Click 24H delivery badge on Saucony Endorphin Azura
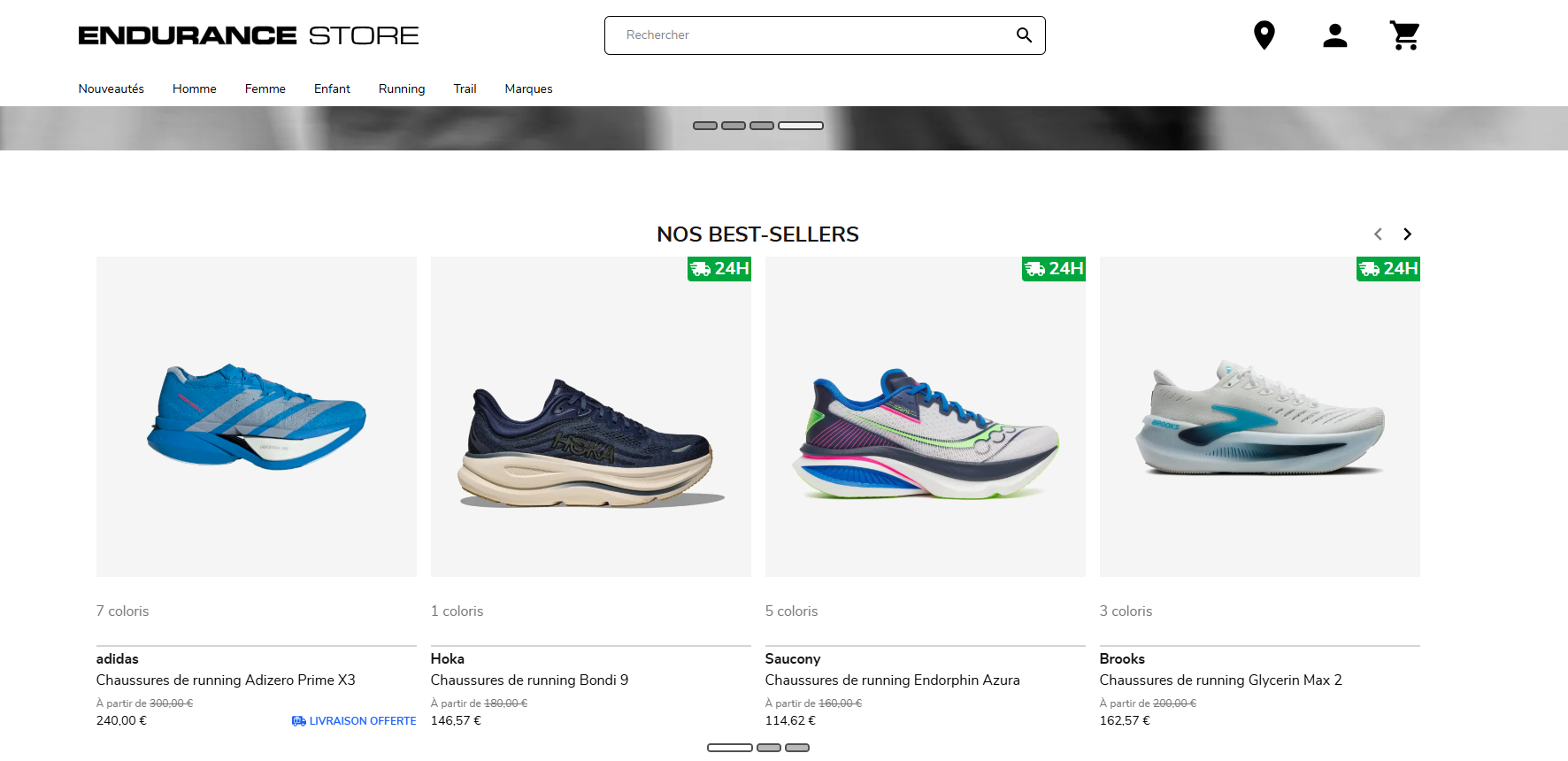The height and width of the screenshot is (761, 1568). (x=1054, y=268)
